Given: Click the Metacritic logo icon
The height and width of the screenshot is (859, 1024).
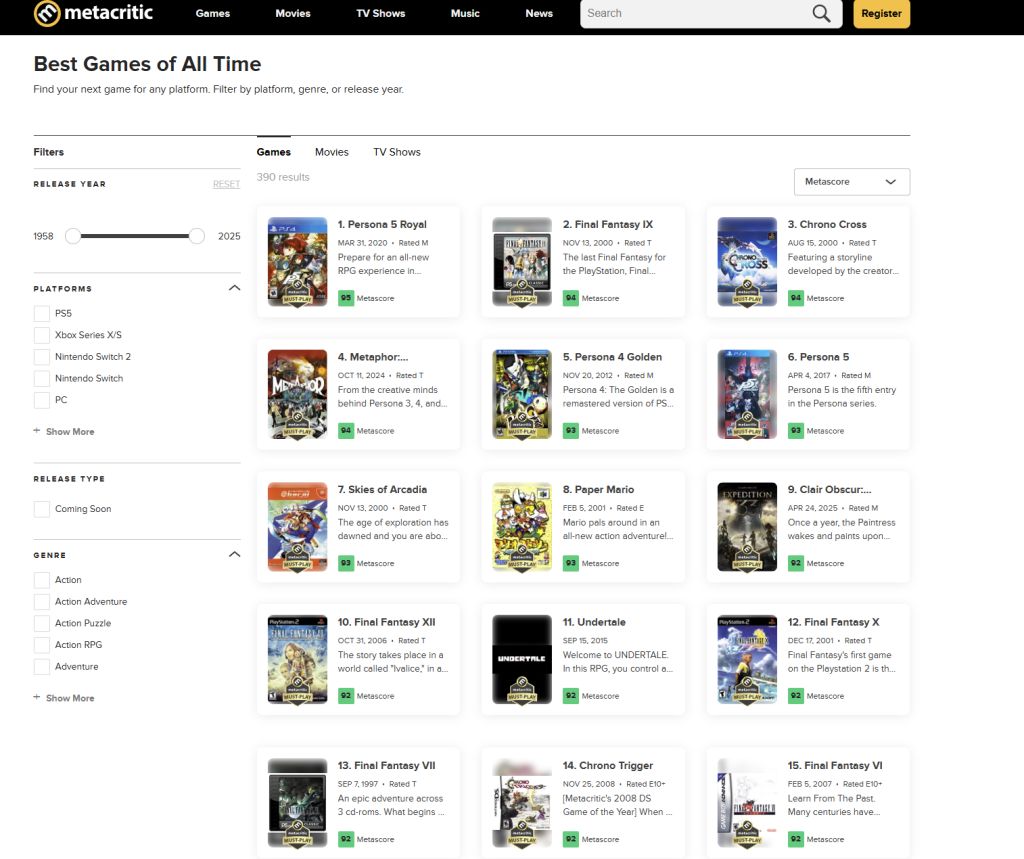Looking at the screenshot, I should pyautogui.click(x=46, y=13).
